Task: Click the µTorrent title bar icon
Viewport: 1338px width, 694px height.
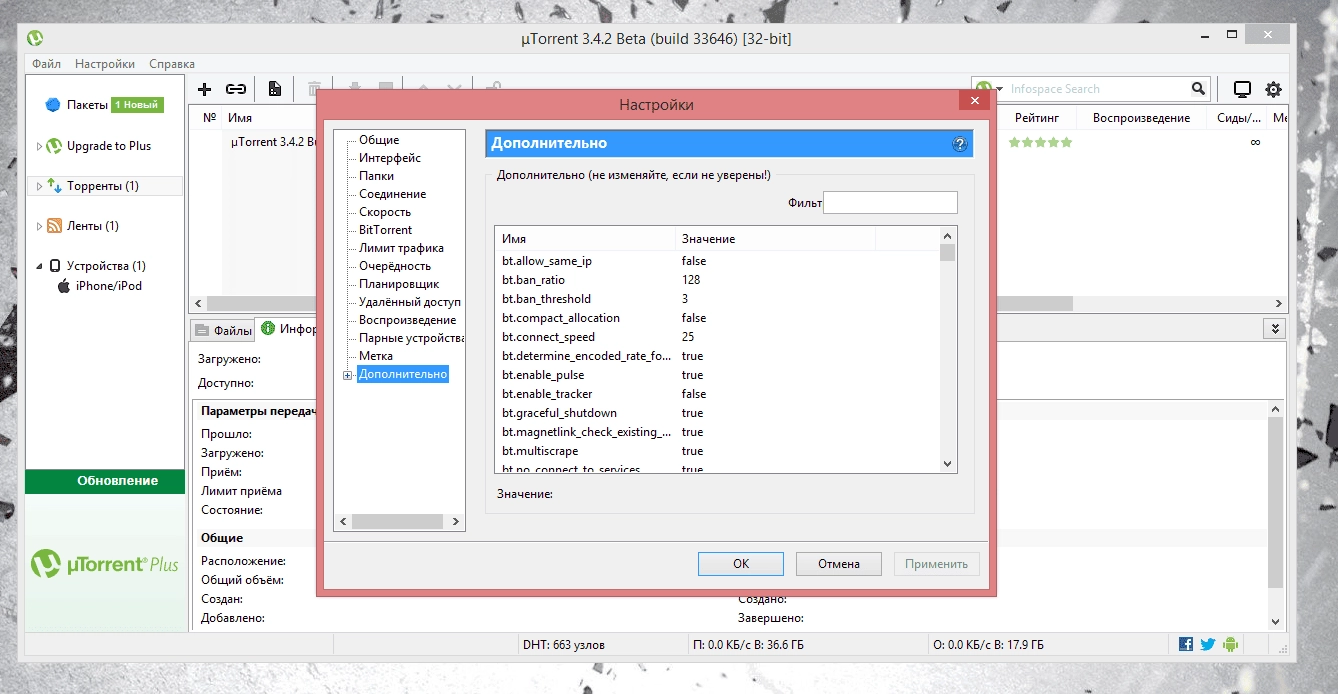Action: click(35, 38)
